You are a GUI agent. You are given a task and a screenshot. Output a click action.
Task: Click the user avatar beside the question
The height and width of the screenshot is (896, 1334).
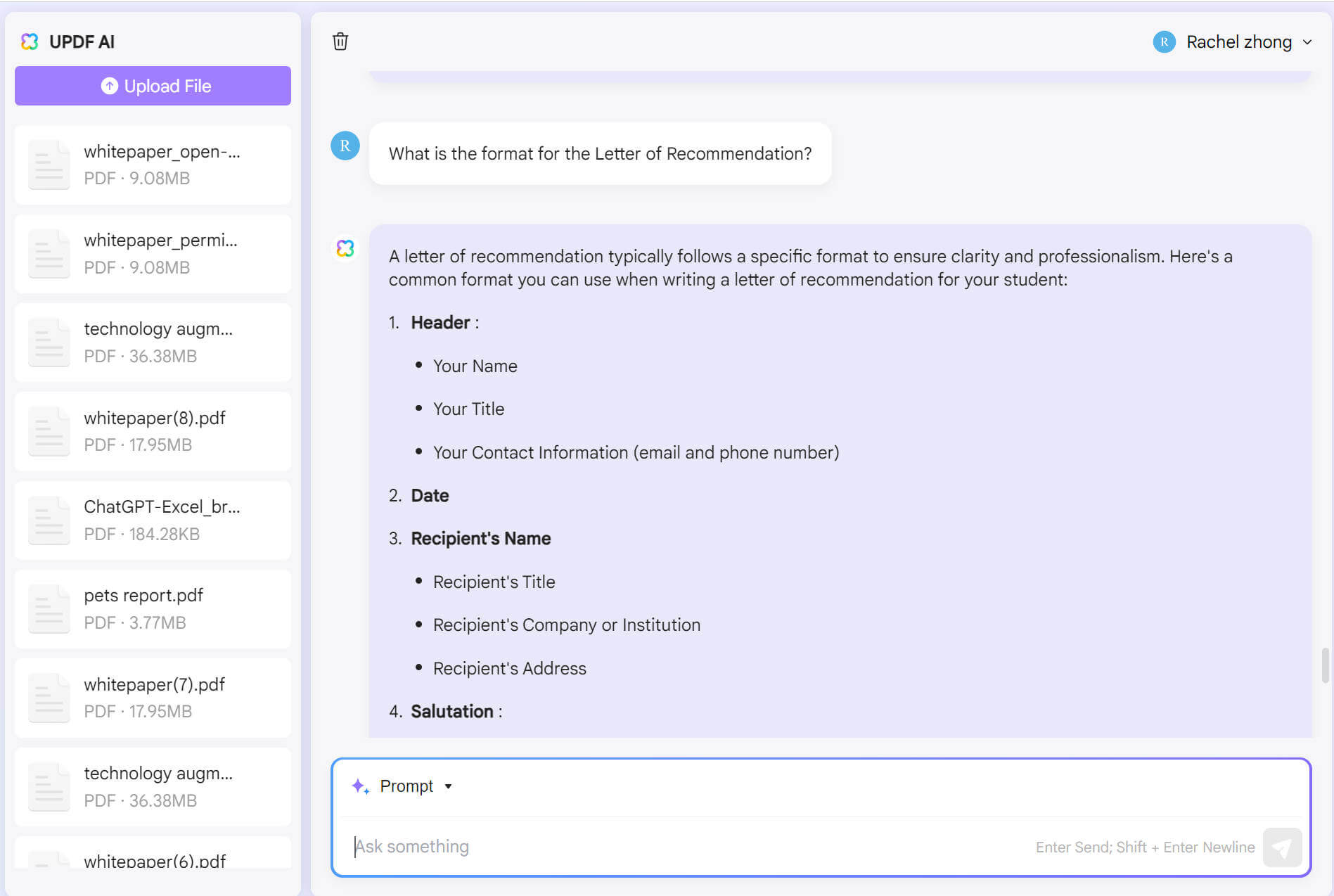[x=345, y=146]
